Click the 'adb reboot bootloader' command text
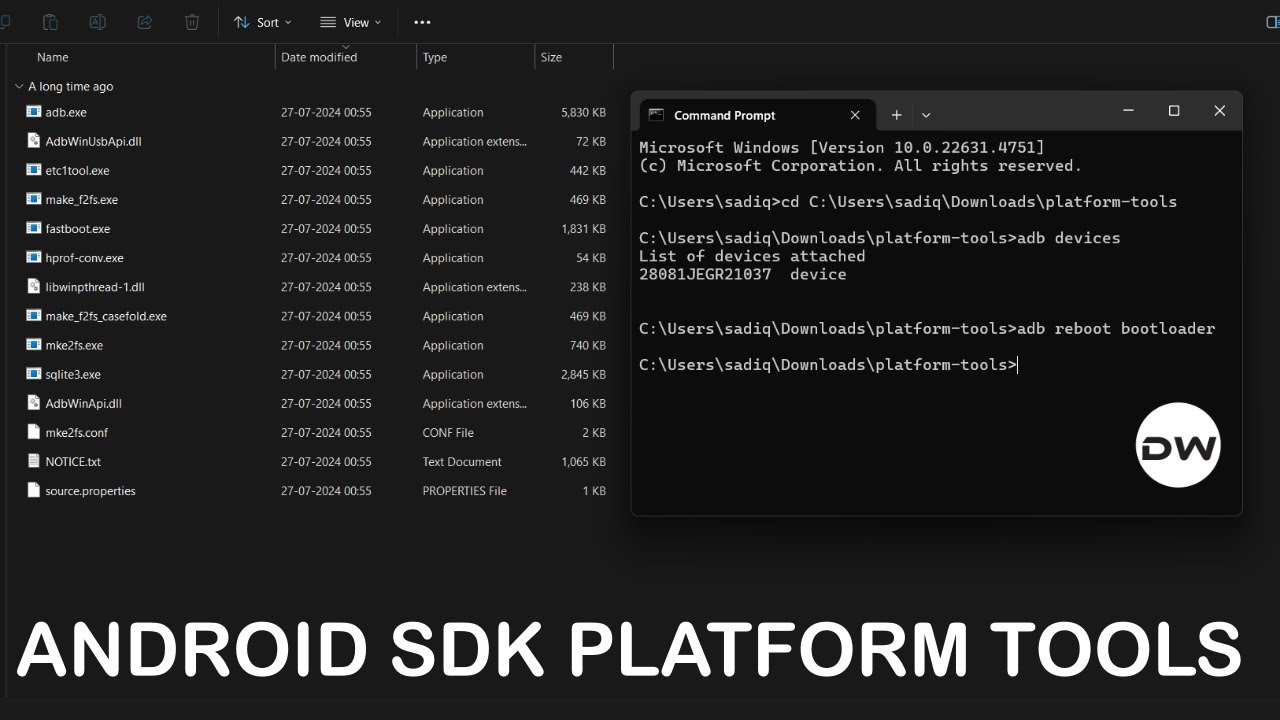This screenshot has width=1280, height=720. 1116,328
